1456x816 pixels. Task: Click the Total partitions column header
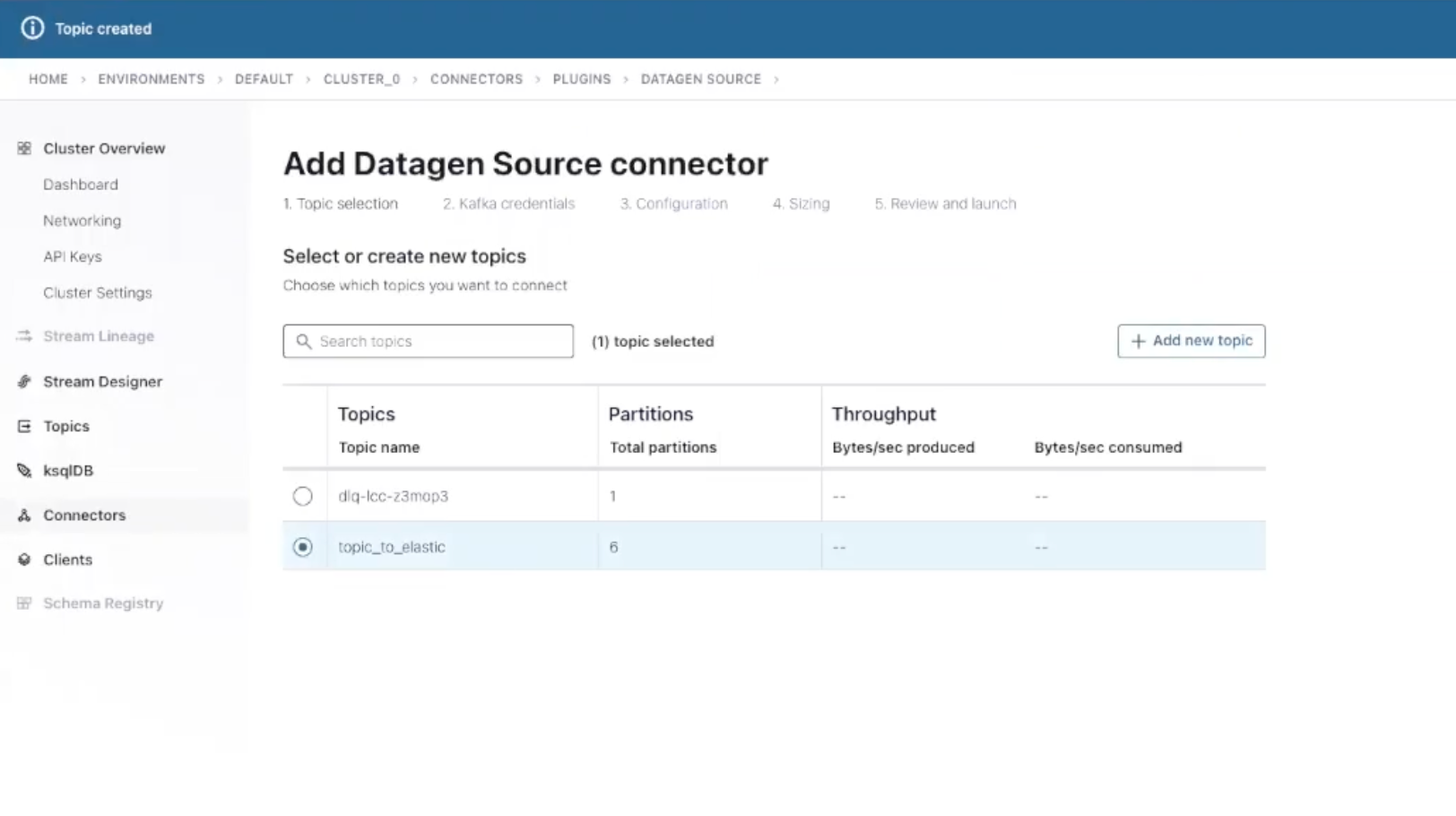(663, 447)
